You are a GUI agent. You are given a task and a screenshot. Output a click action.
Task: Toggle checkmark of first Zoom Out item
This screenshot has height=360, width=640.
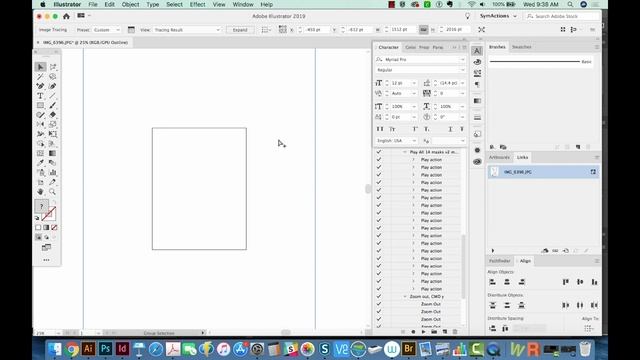(379, 304)
